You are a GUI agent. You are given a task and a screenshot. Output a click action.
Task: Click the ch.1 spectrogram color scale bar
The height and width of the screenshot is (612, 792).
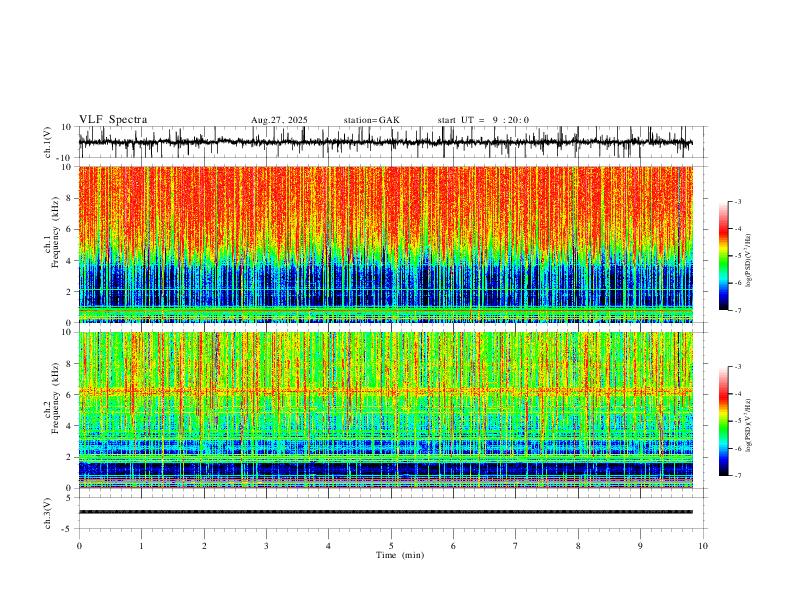pyautogui.click(x=723, y=256)
